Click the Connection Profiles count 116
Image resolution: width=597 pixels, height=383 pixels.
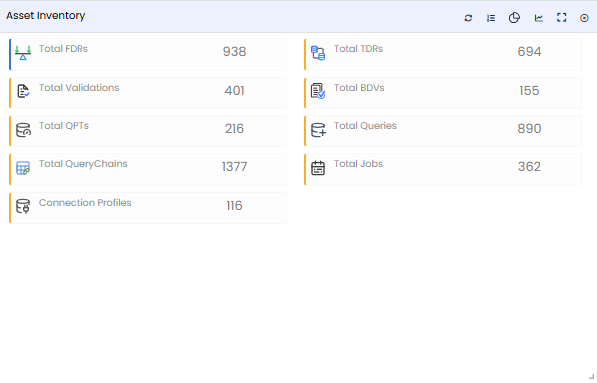pyautogui.click(x=234, y=206)
